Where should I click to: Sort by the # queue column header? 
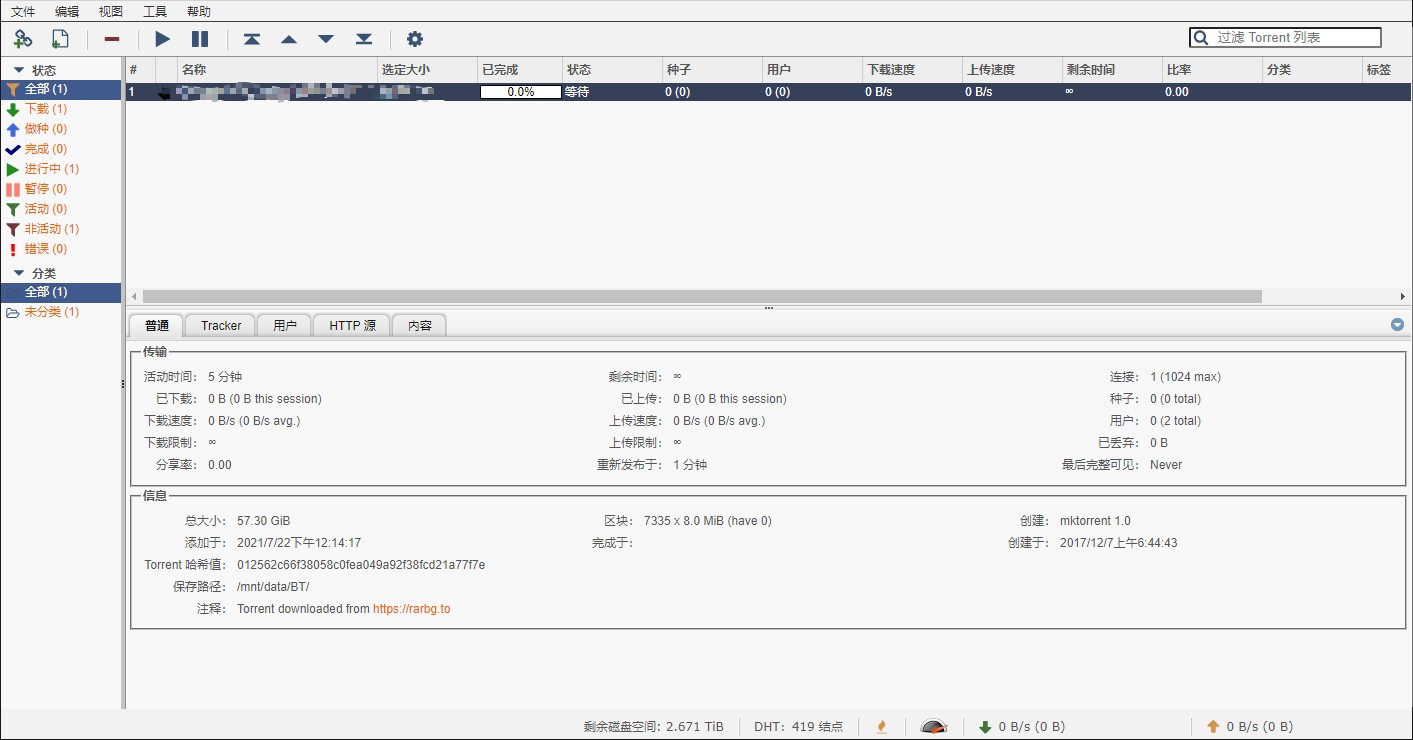pos(140,70)
